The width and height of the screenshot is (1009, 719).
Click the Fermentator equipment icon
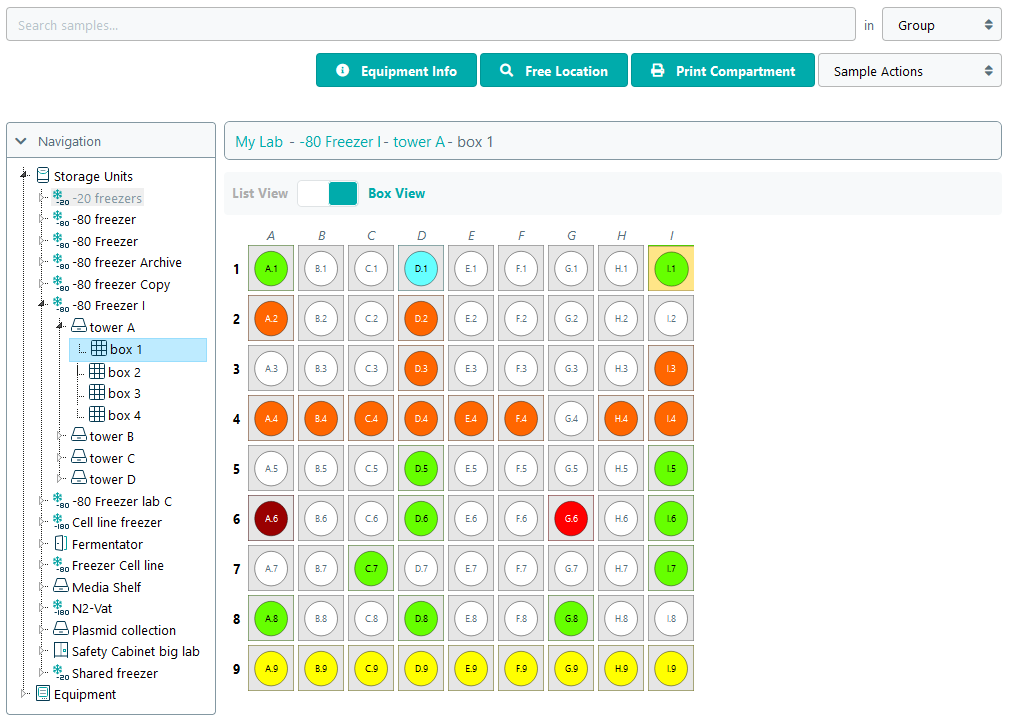(60, 544)
